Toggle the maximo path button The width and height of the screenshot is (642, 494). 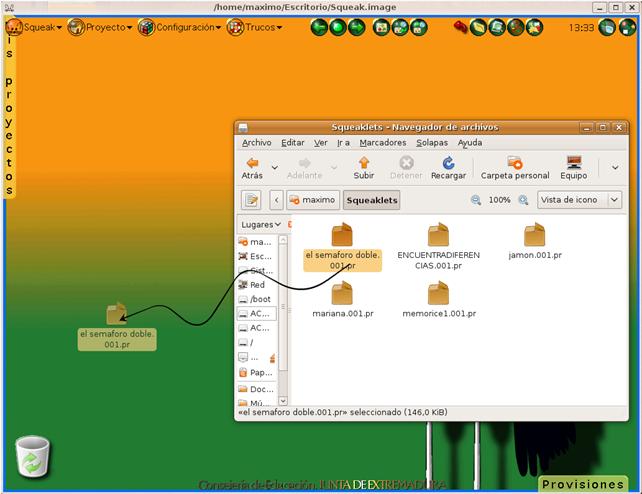coord(313,200)
